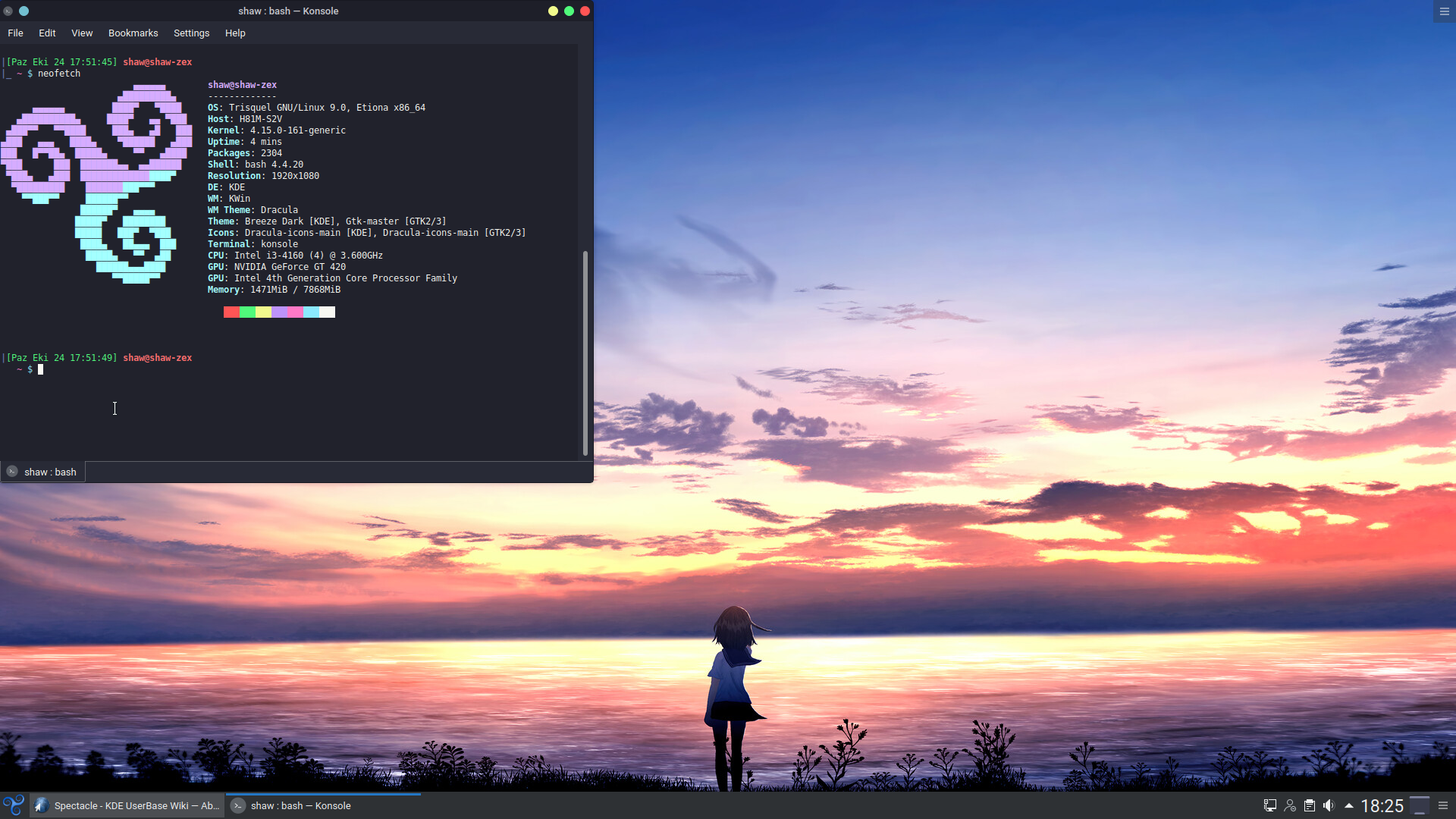Click the 'Kernel: 4.15.0-161-generic' line
1456x819 pixels.
point(277,130)
